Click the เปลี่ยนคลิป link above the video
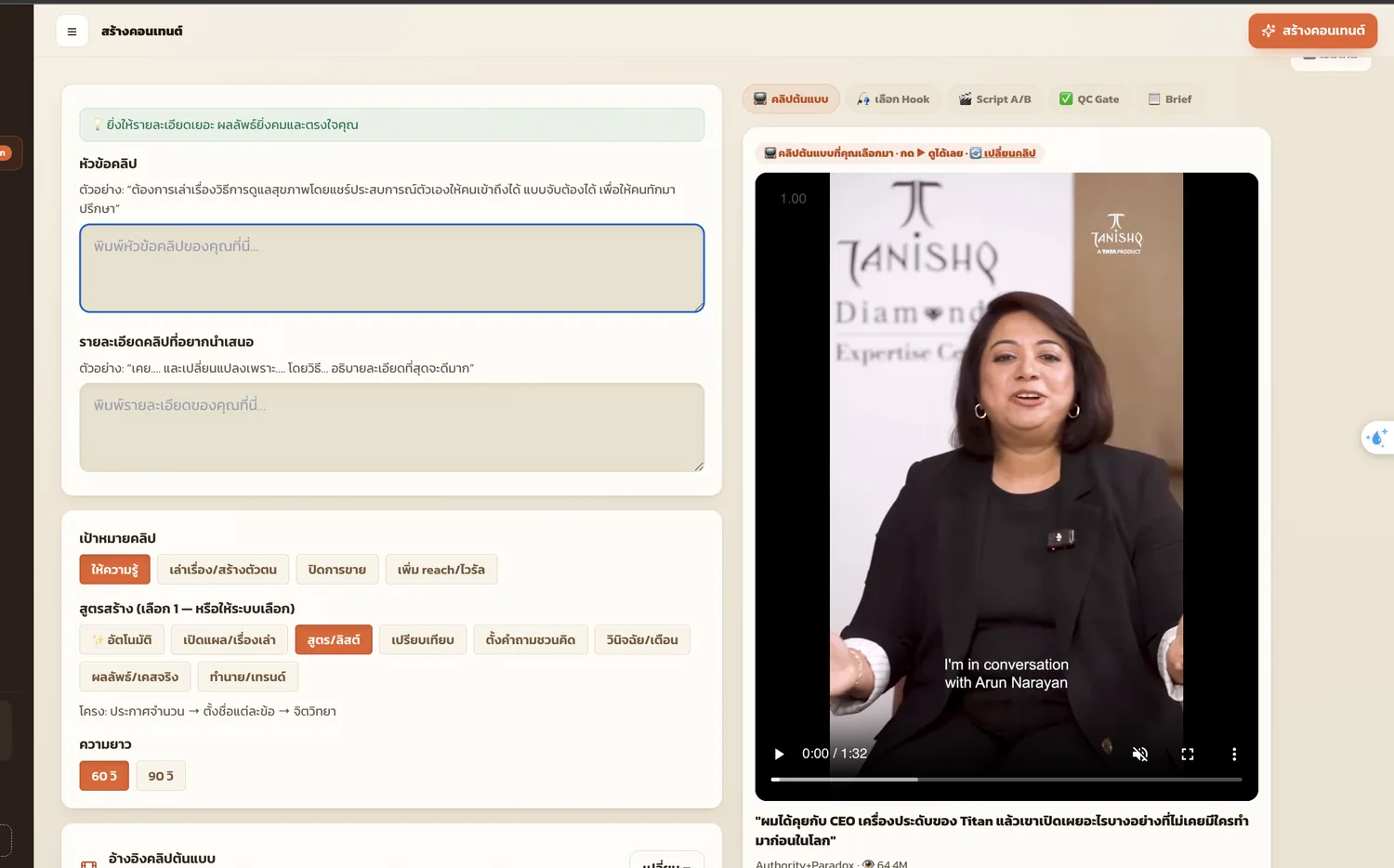Viewport: 1394px width, 868px height. [1003, 153]
